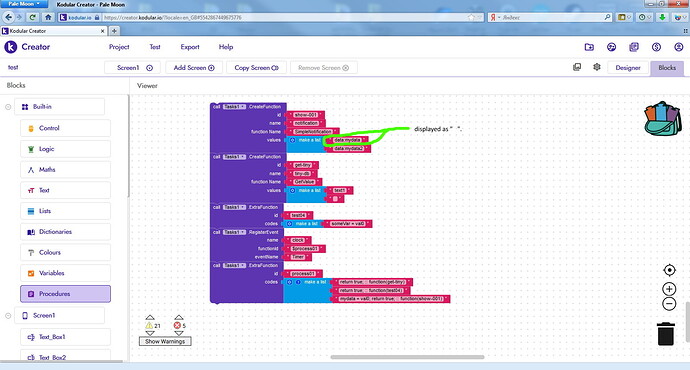Click the Copy Screen button

(x=257, y=67)
